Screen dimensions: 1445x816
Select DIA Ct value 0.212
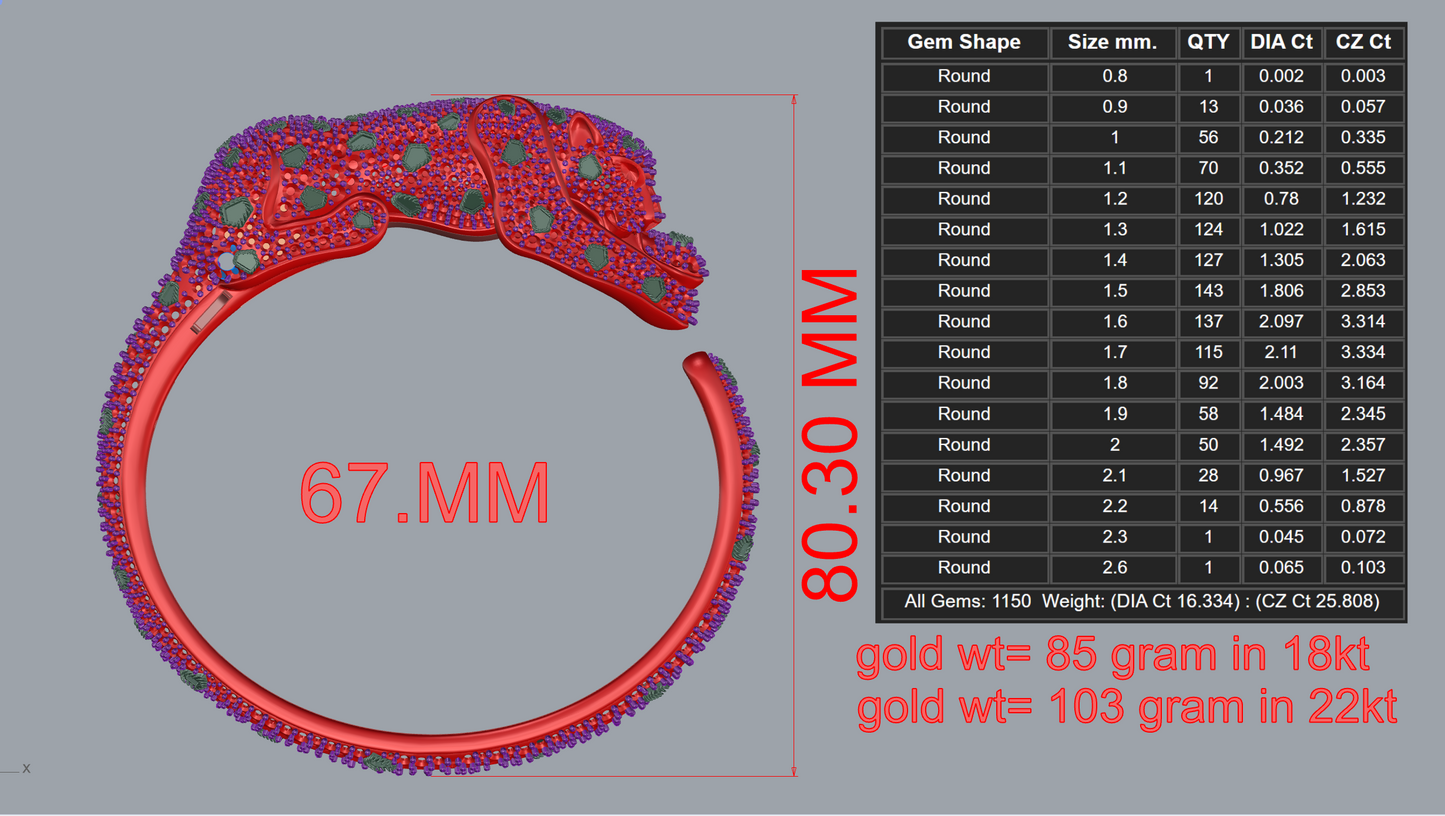1281,138
